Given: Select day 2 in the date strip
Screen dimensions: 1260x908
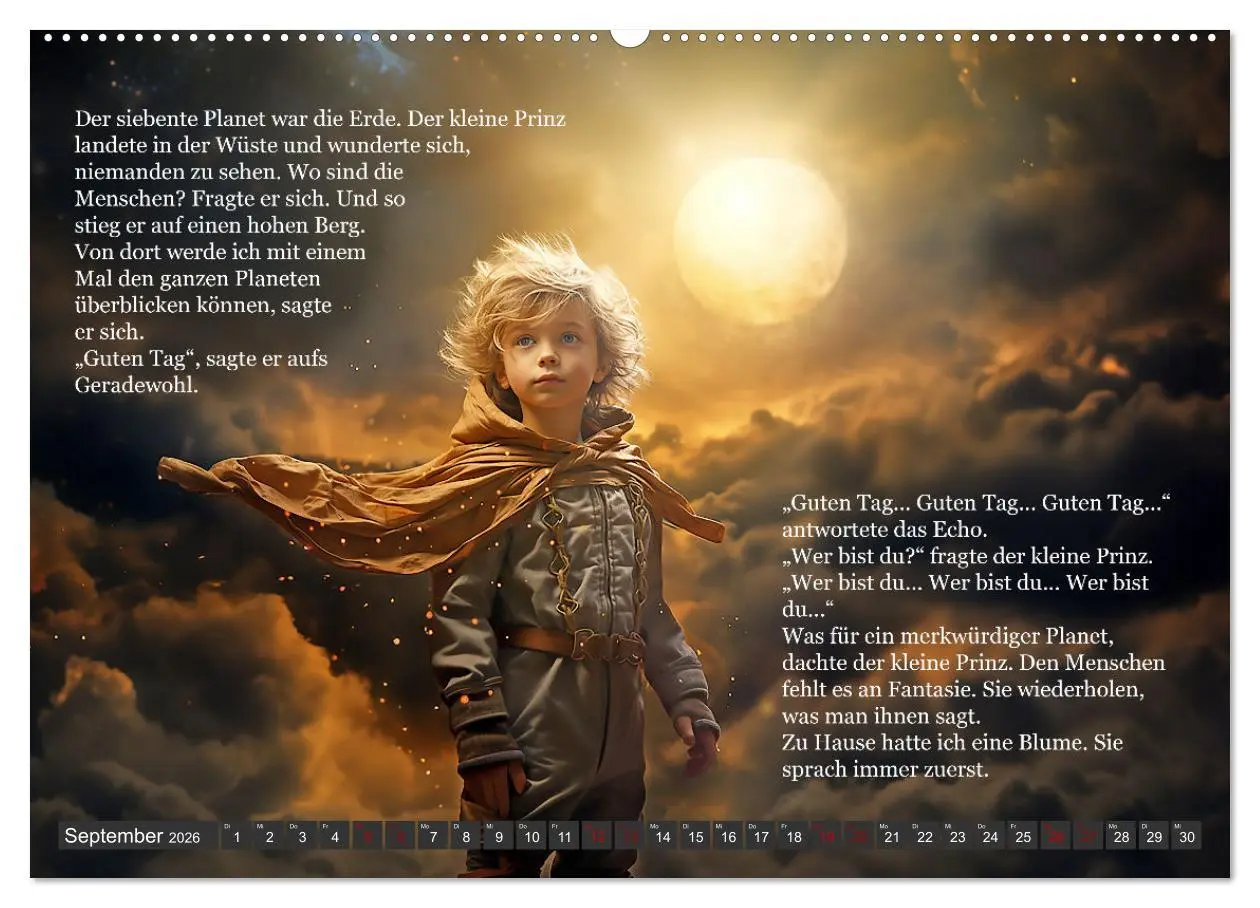Looking at the screenshot, I should coord(269,837).
